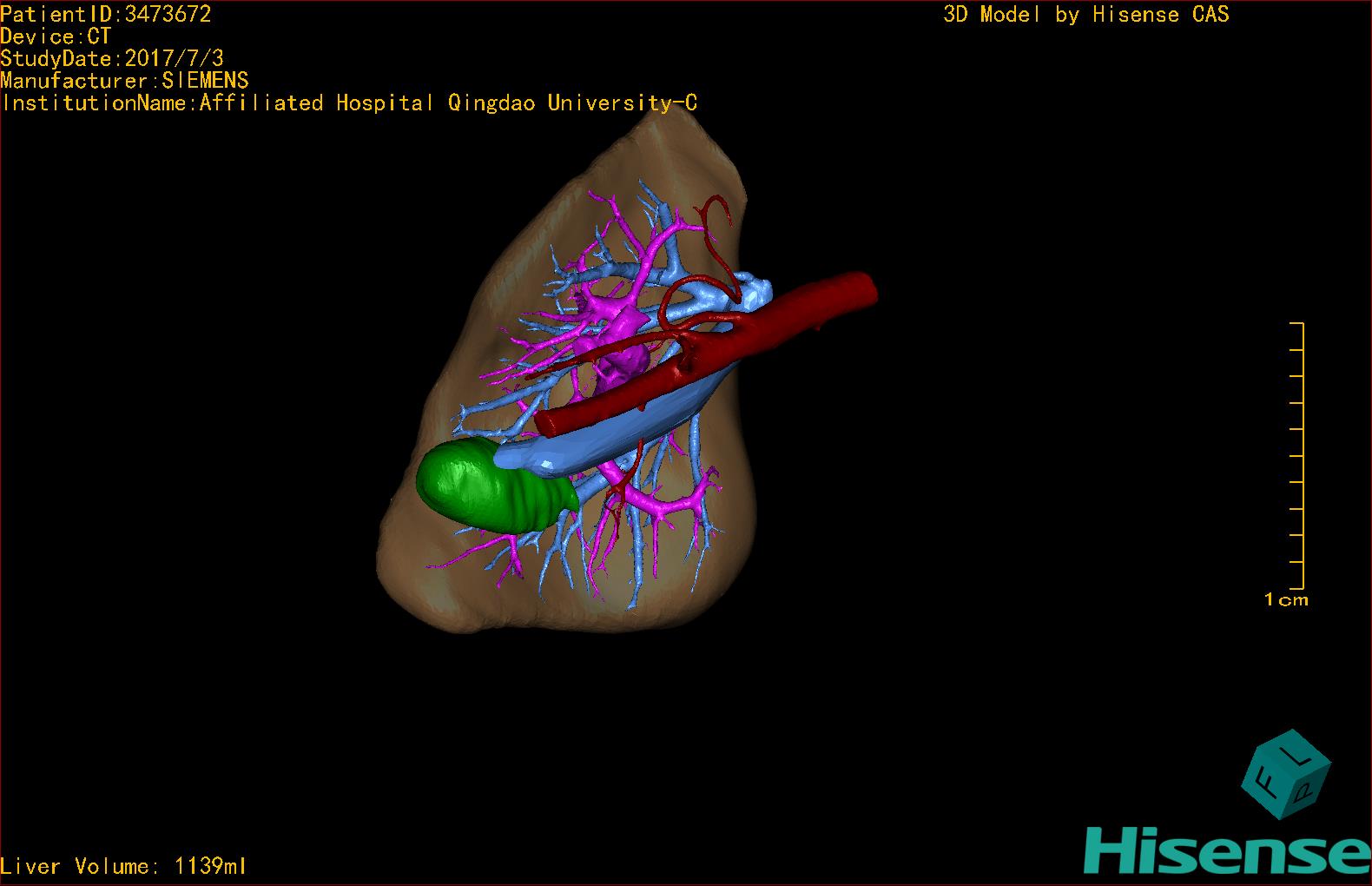Click the 1cm scale label
Viewport: 1372px width, 886px height.
(x=1285, y=599)
